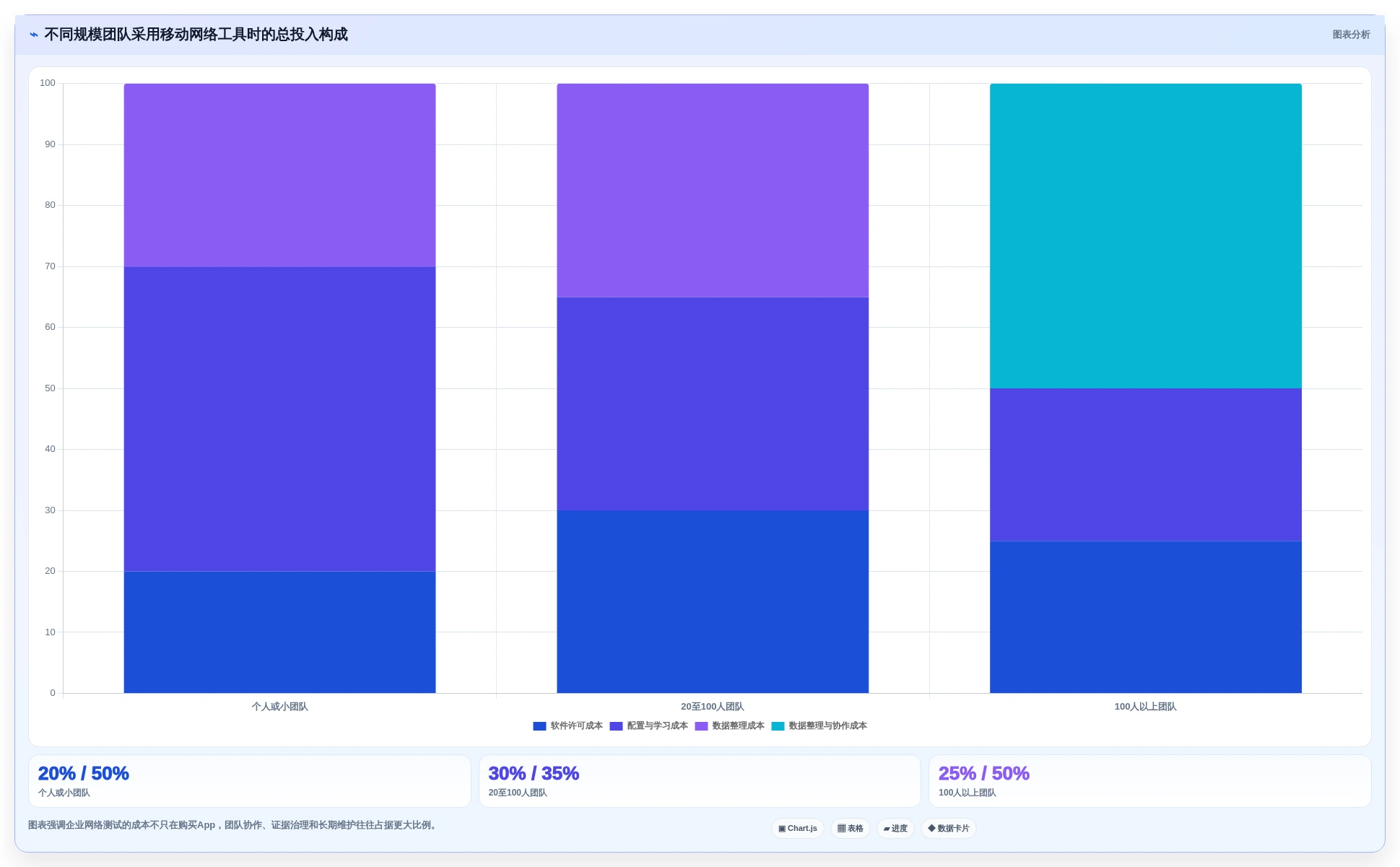Click the blue bottom segment of 100人以上团队 bar
1400x867 pixels.
(x=1146, y=617)
